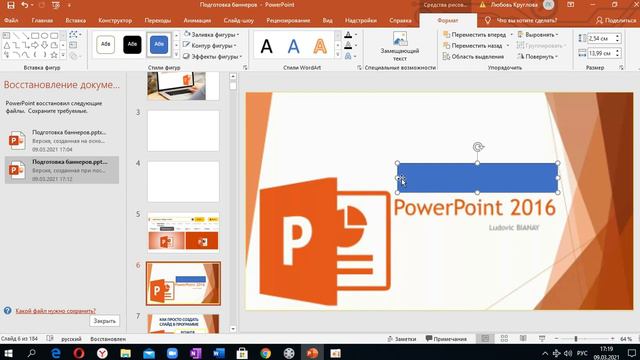Screen dimensions: 640x360
Task: Select the triangle shape in shapes gallery
Action: pyautogui.click(x=7, y=45)
